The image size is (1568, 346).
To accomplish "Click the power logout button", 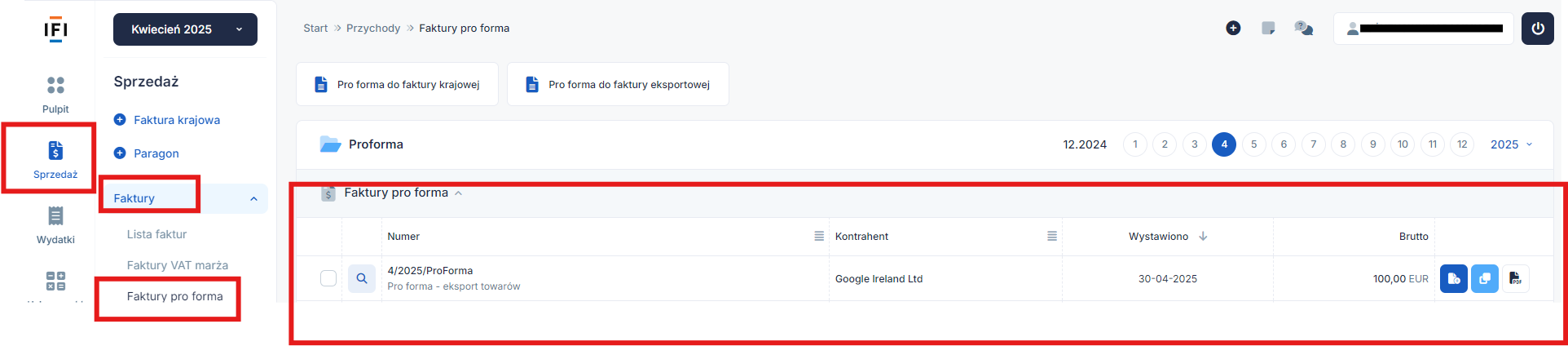I will [x=1537, y=29].
